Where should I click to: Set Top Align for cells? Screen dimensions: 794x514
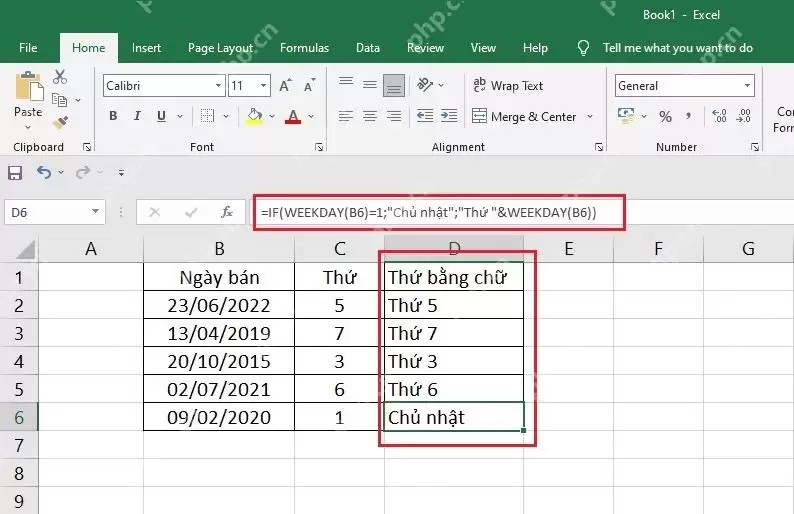346,84
